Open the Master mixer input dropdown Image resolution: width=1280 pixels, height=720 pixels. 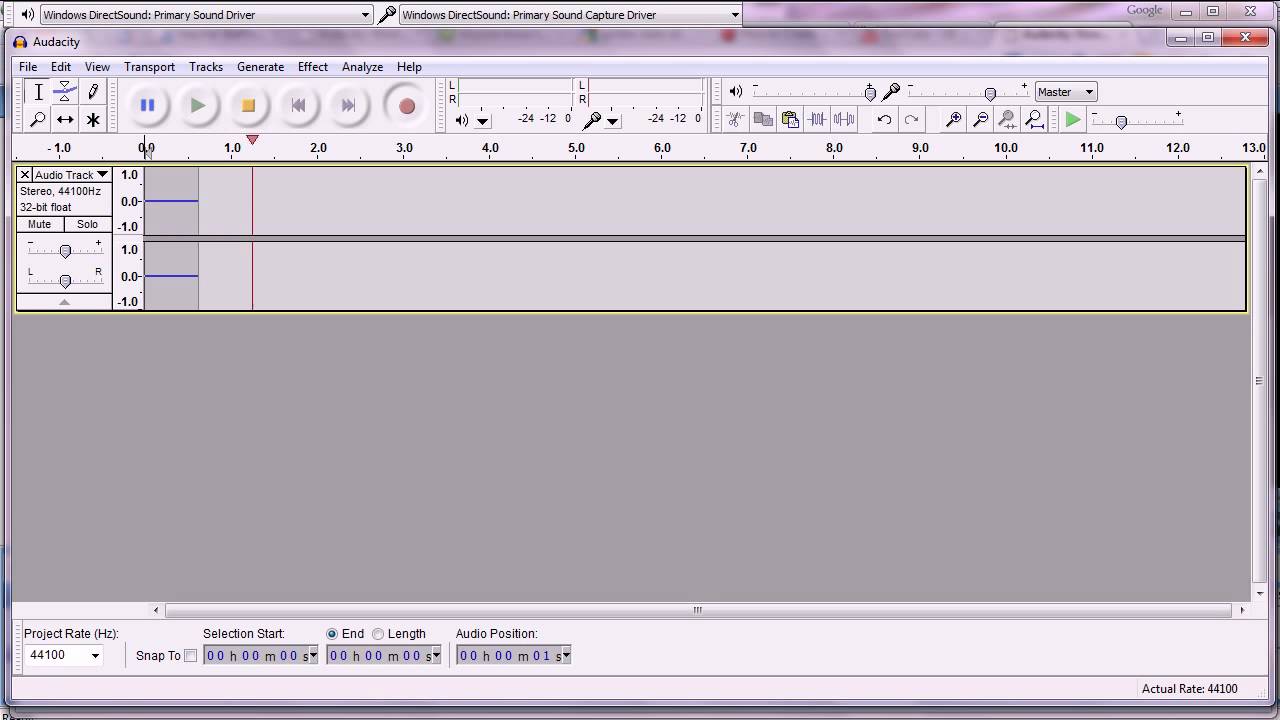(x=1066, y=92)
